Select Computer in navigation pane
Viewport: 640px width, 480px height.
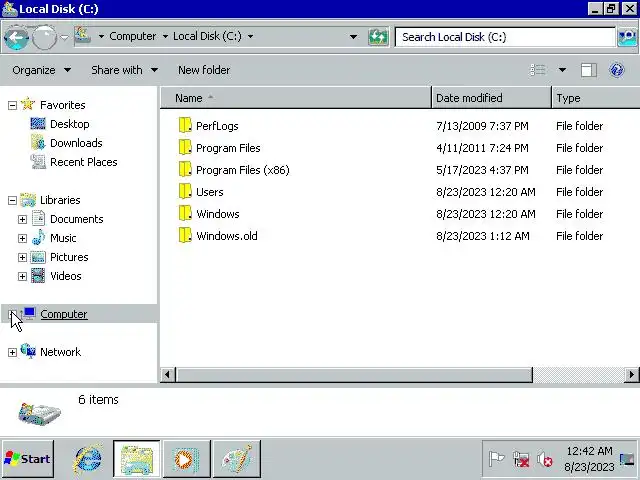tap(64, 314)
